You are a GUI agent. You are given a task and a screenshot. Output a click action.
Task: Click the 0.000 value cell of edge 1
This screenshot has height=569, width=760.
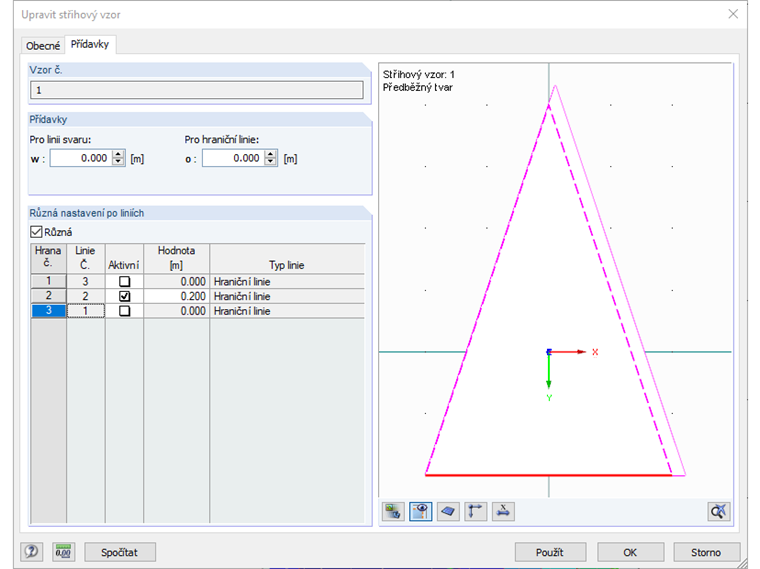pyautogui.click(x=176, y=281)
